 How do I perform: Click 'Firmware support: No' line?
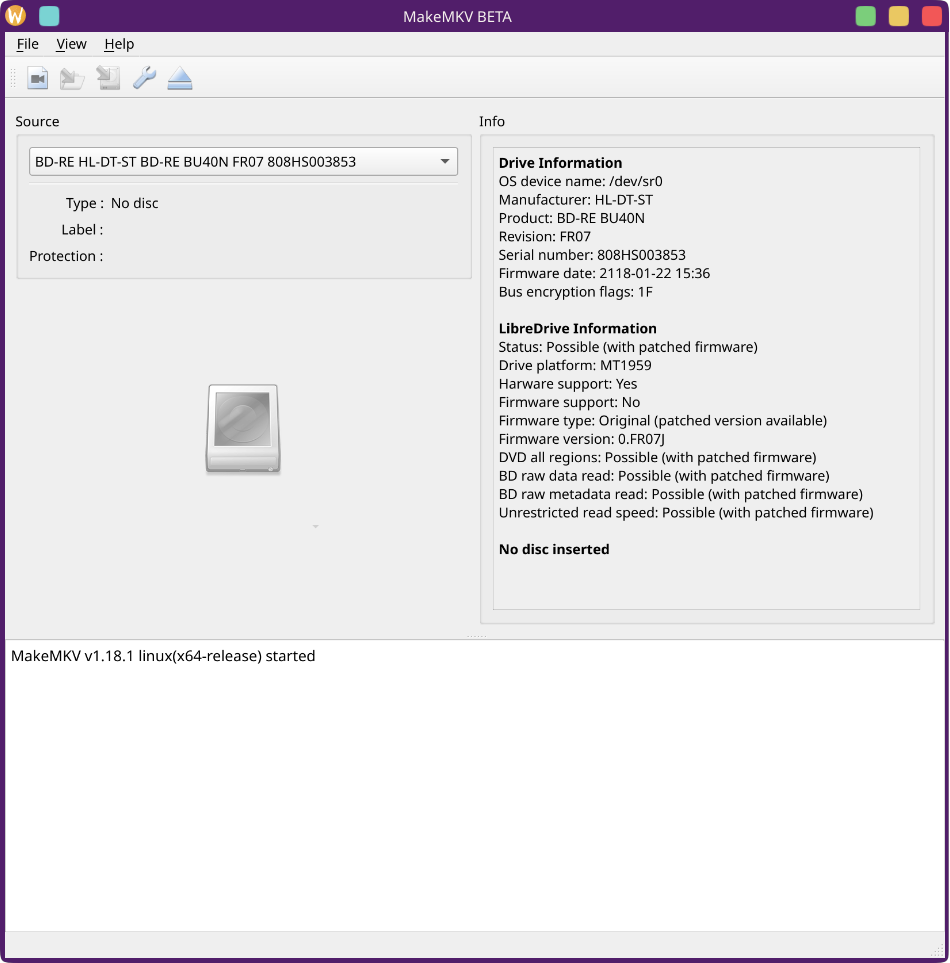click(569, 402)
